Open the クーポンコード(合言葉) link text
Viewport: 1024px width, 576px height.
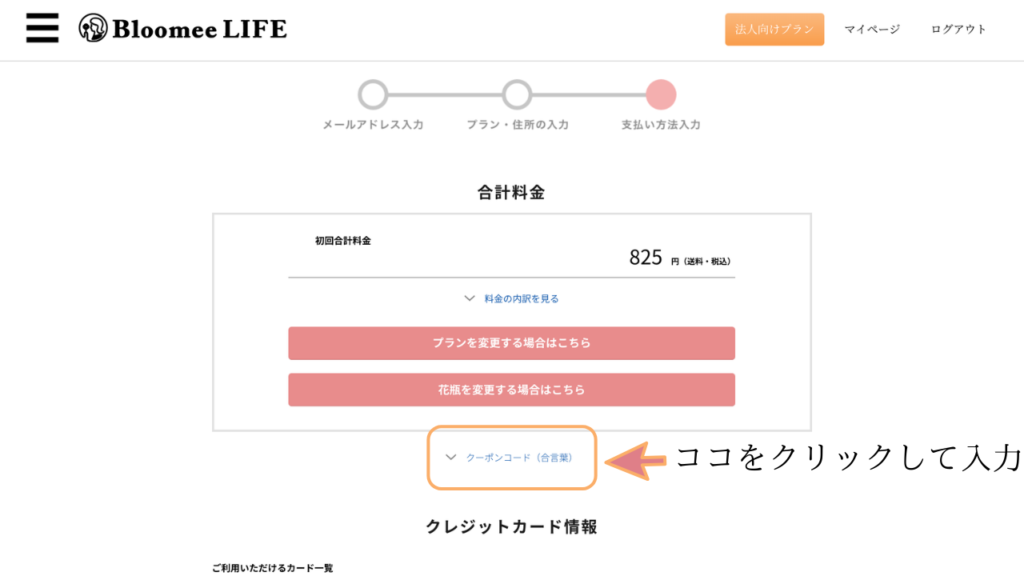519,458
